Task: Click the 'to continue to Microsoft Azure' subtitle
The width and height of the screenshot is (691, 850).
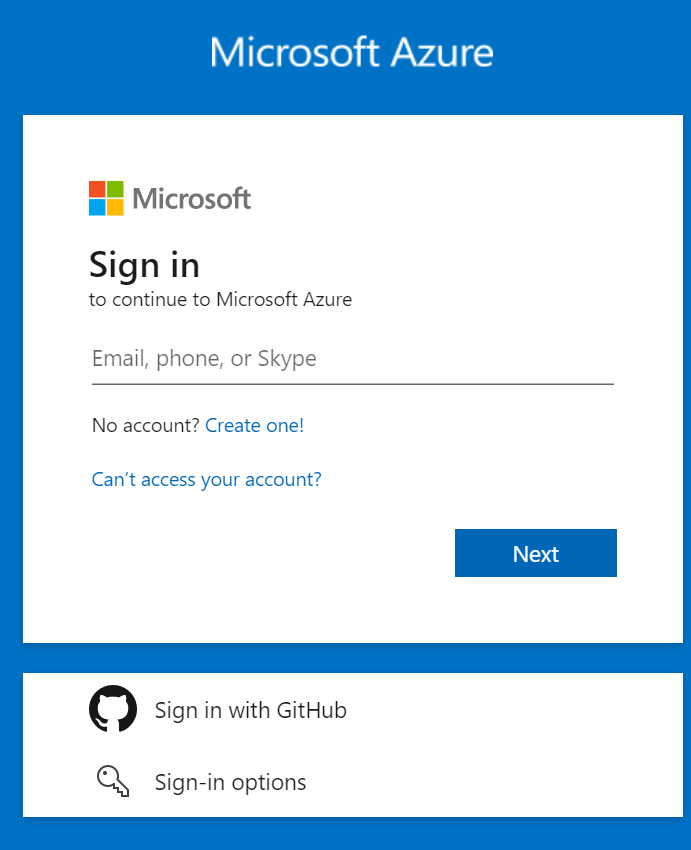Action: 221,299
